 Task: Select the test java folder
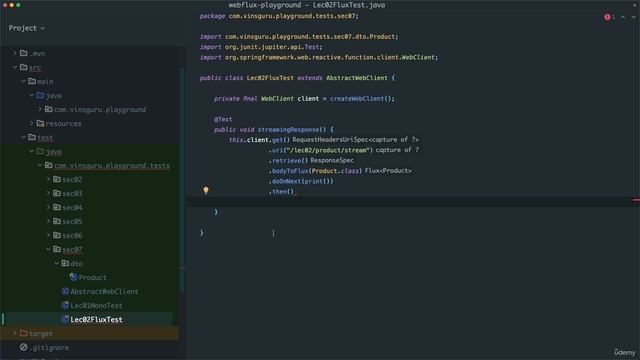click(54, 151)
